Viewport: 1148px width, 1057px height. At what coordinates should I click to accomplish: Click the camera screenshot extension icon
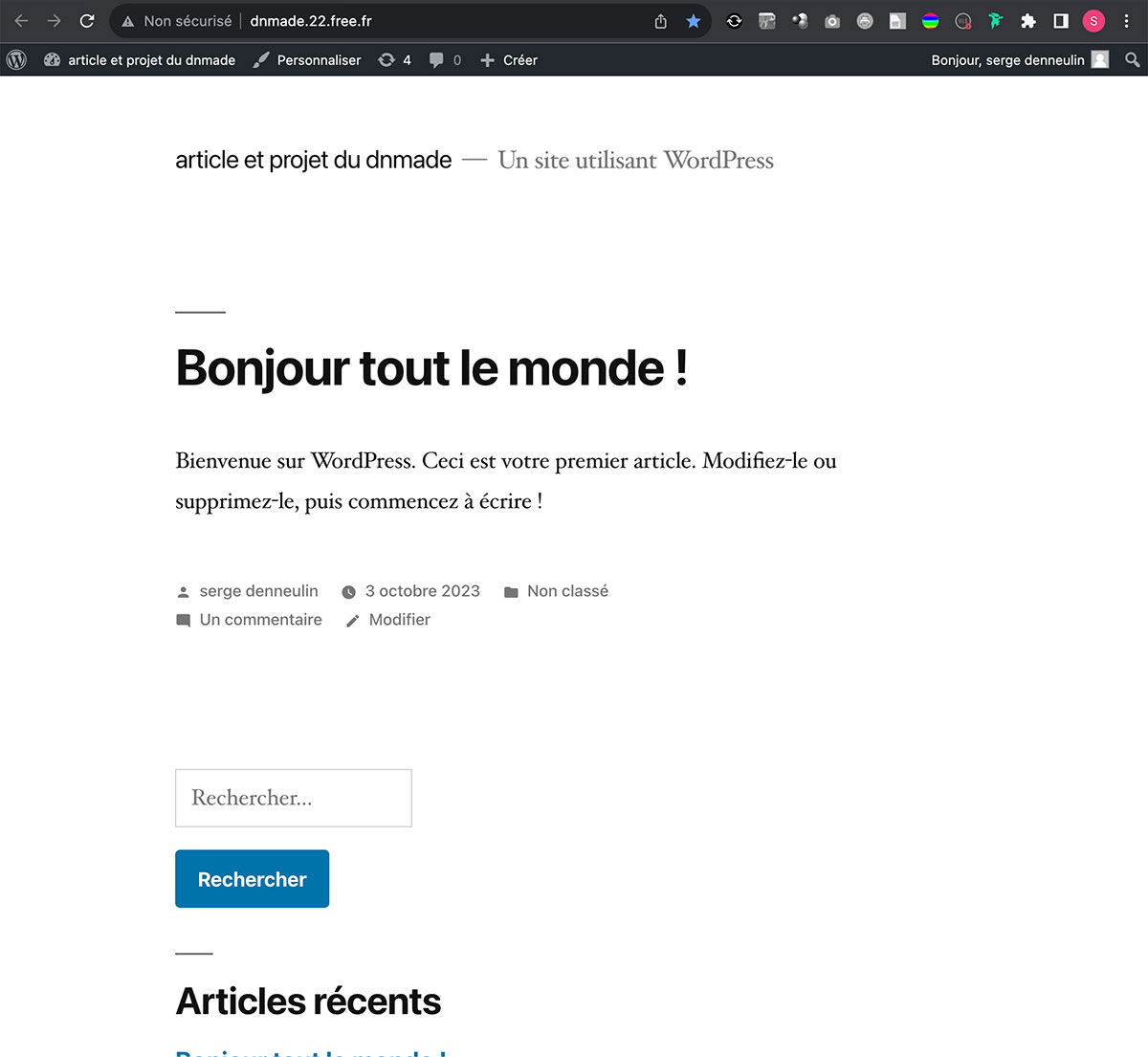pos(832,21)
